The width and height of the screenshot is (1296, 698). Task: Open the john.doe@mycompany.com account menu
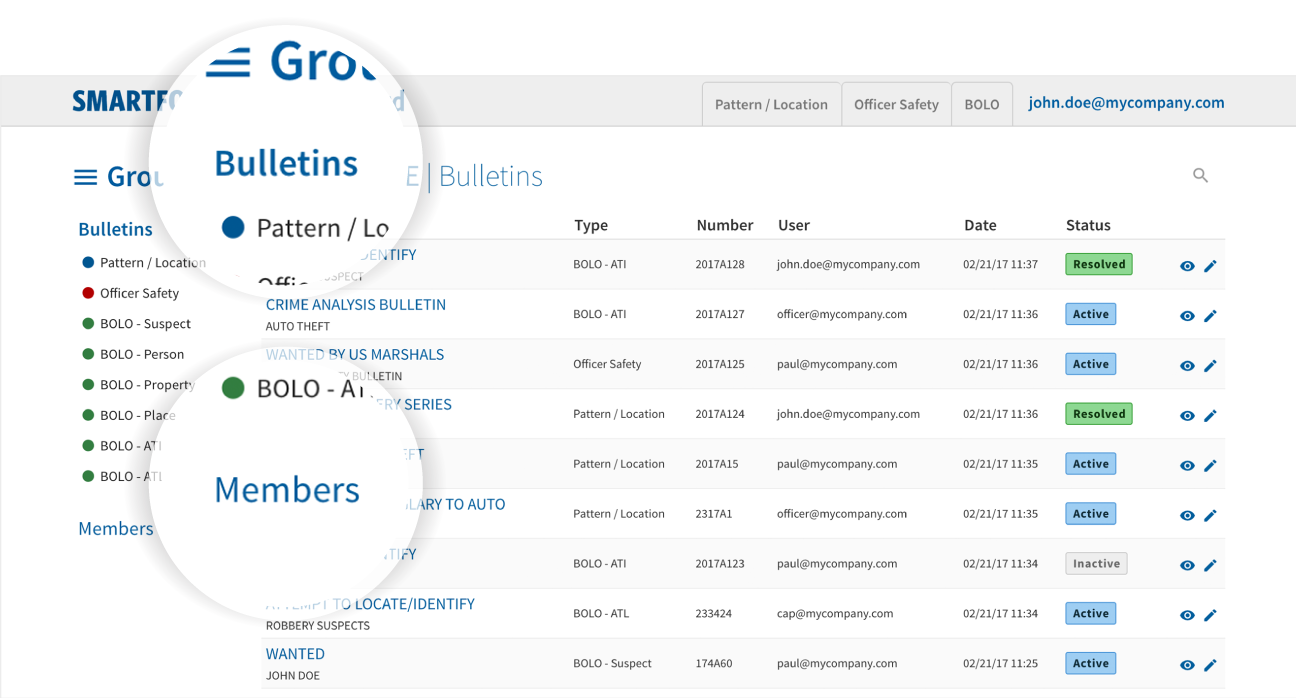[x=1126, y=103]
